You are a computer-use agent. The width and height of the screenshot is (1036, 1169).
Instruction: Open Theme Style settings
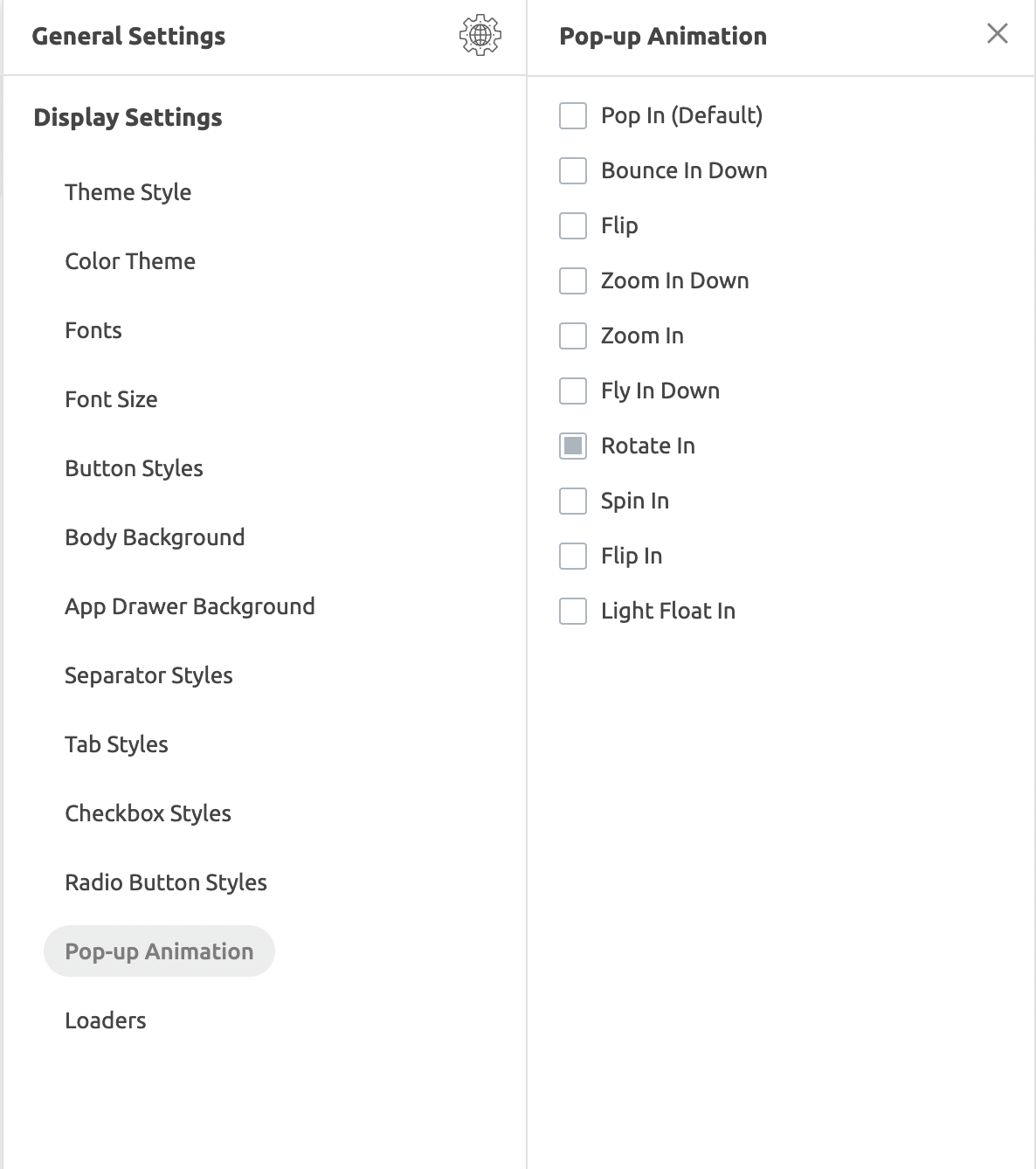128,192
